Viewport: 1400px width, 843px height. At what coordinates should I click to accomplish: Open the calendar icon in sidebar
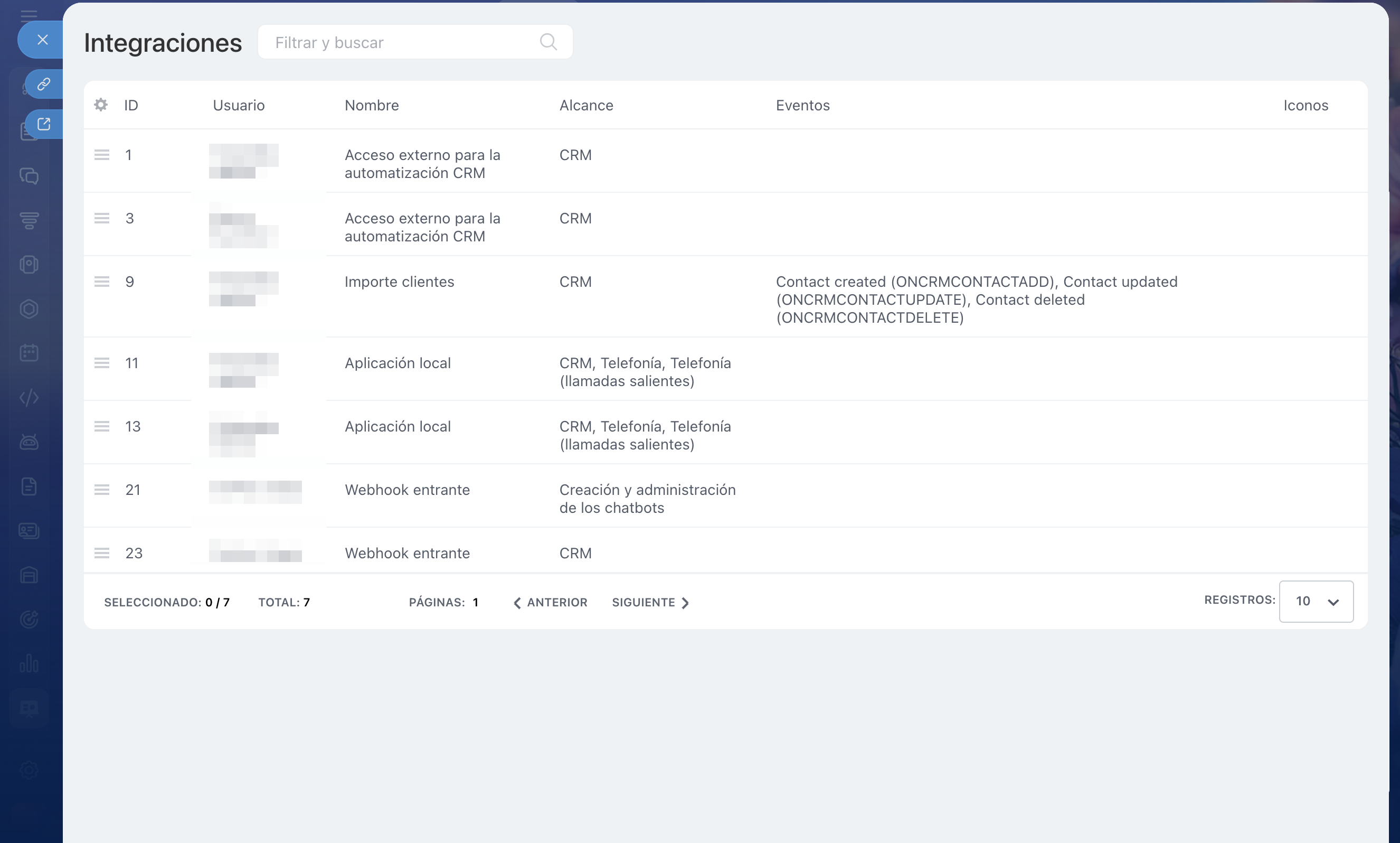coord(29,353)
